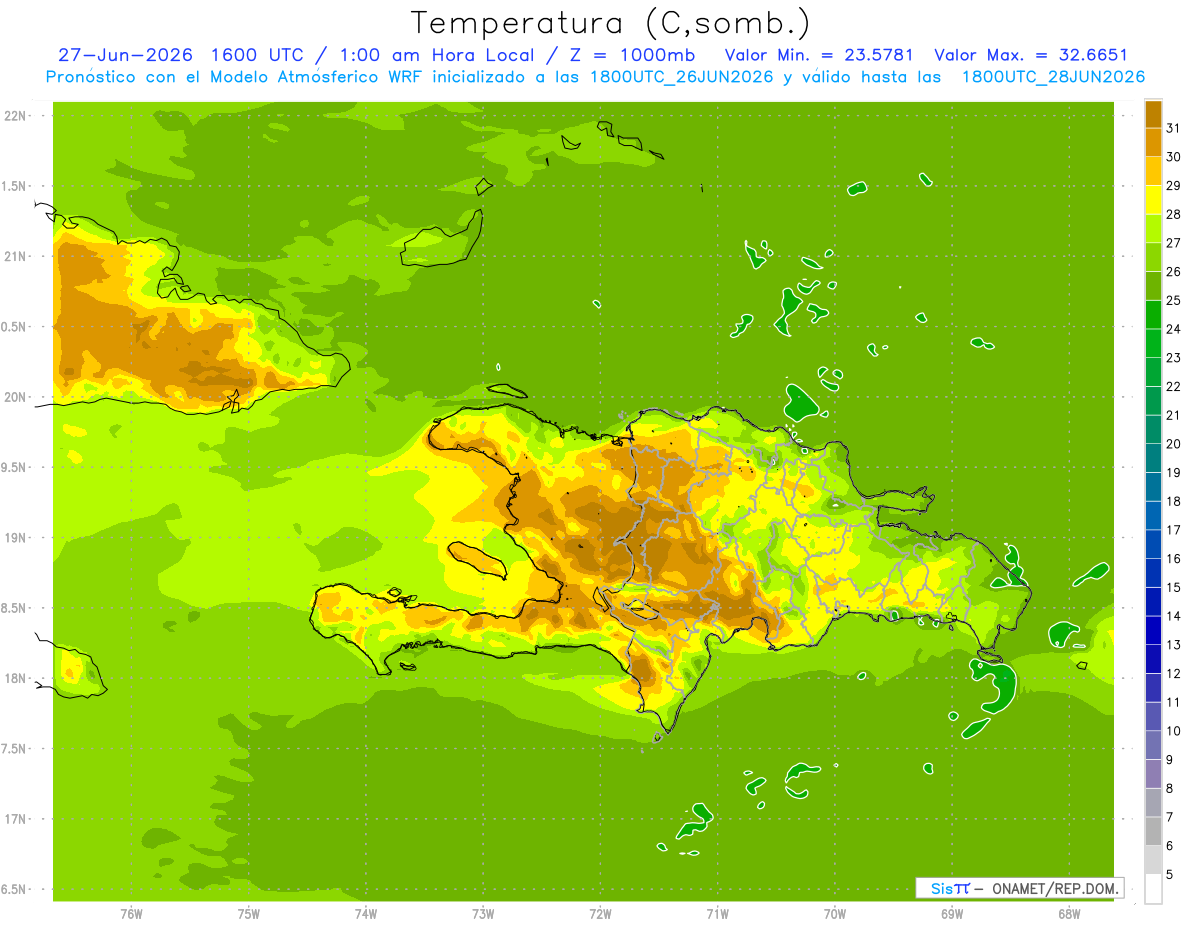This screenshot has width=1200, height=927.
Task: Click the "70W" longitude axis label
Action: click(x=834, y=914)
